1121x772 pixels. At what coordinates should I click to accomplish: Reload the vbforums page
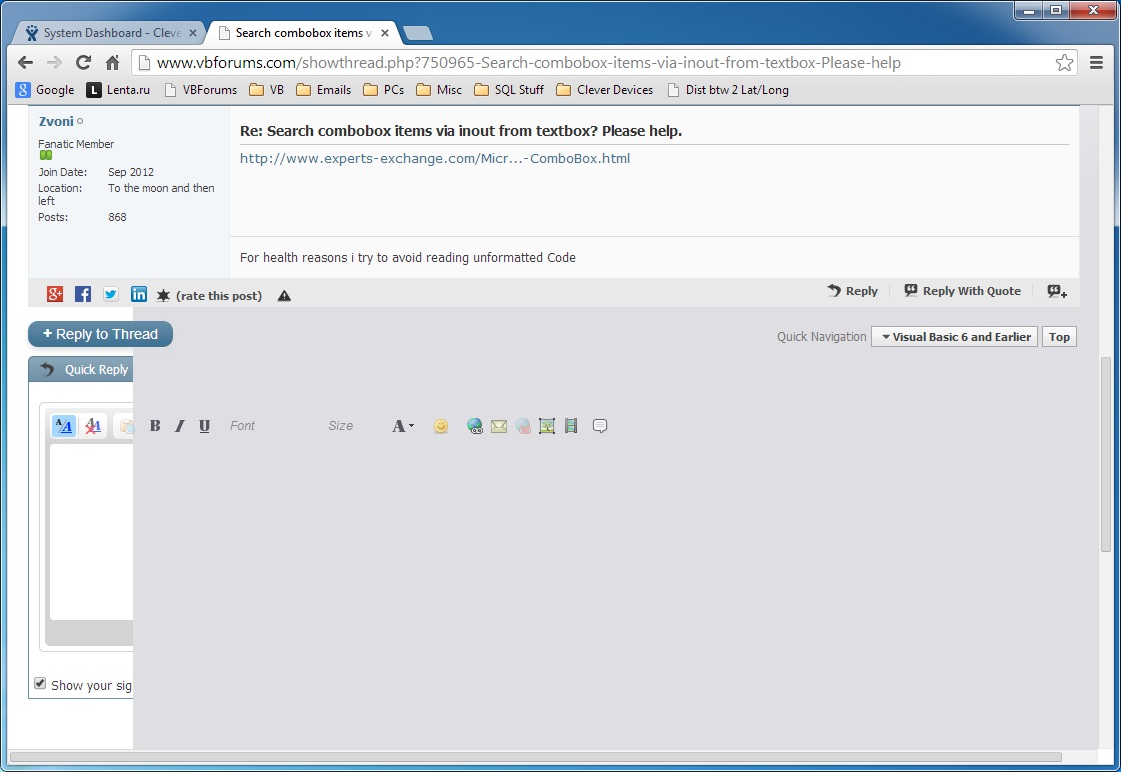[84, 63]
